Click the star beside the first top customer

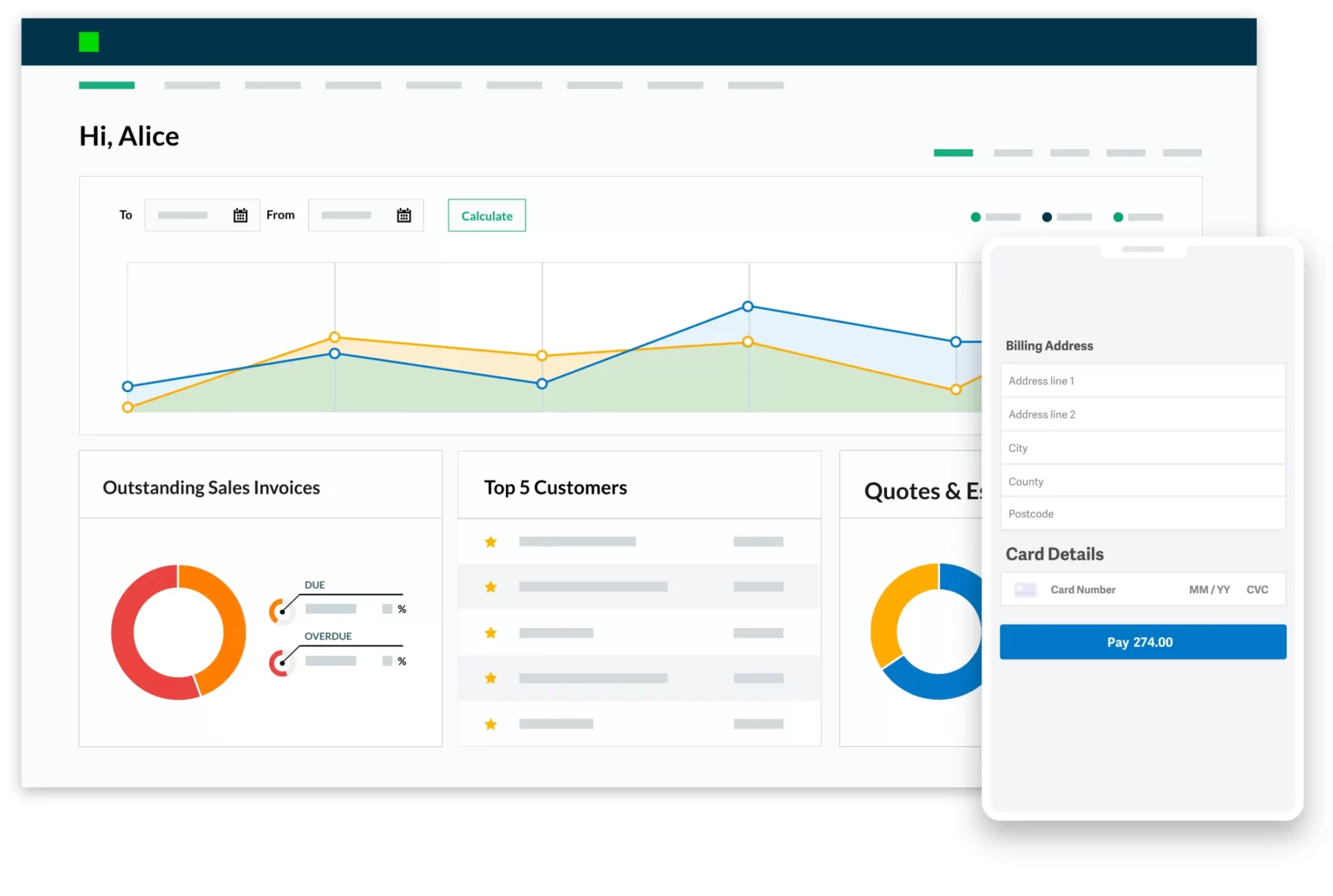point(490,540)
